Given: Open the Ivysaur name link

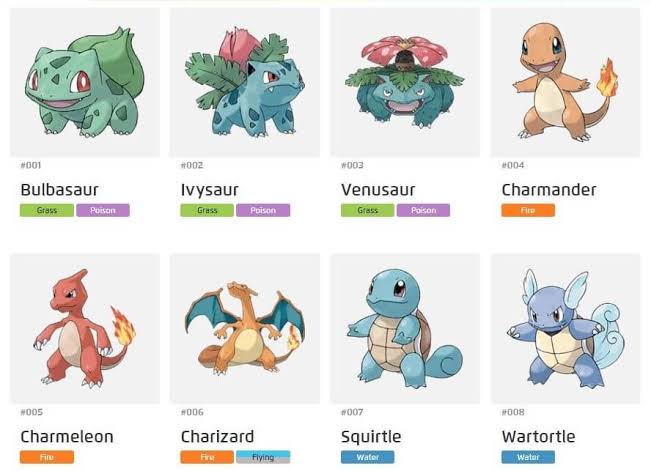Looking at the screenshot, I should 210,190.
